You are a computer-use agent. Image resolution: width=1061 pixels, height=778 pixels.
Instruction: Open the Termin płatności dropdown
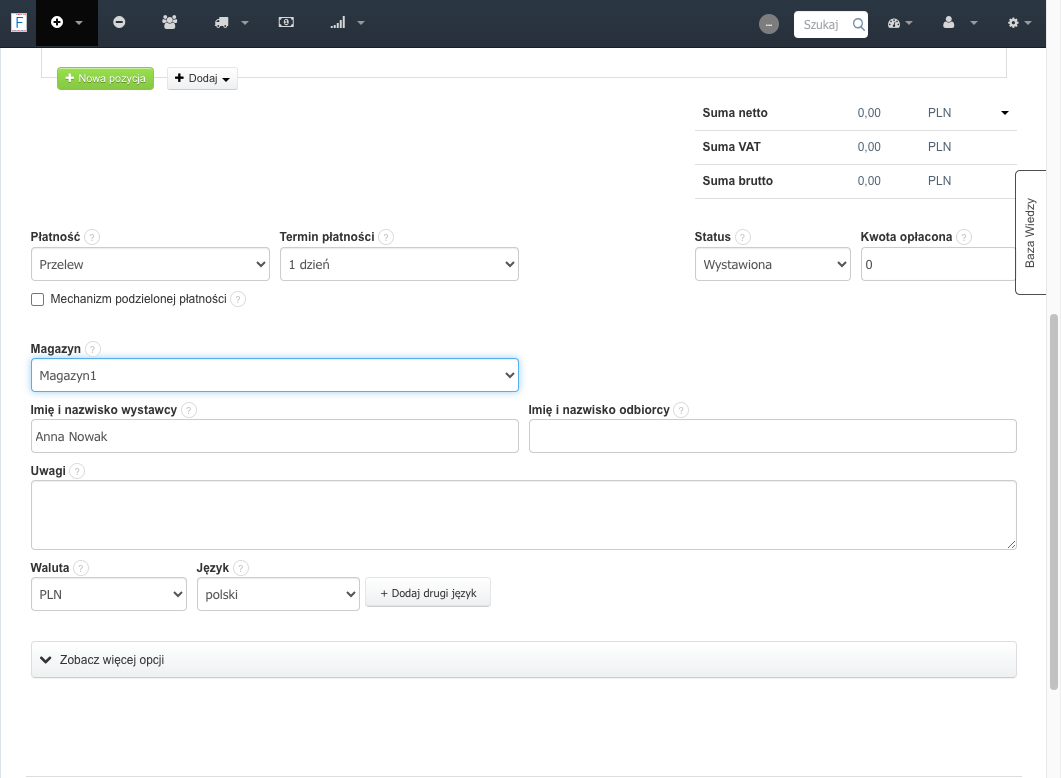click(399, 265)
